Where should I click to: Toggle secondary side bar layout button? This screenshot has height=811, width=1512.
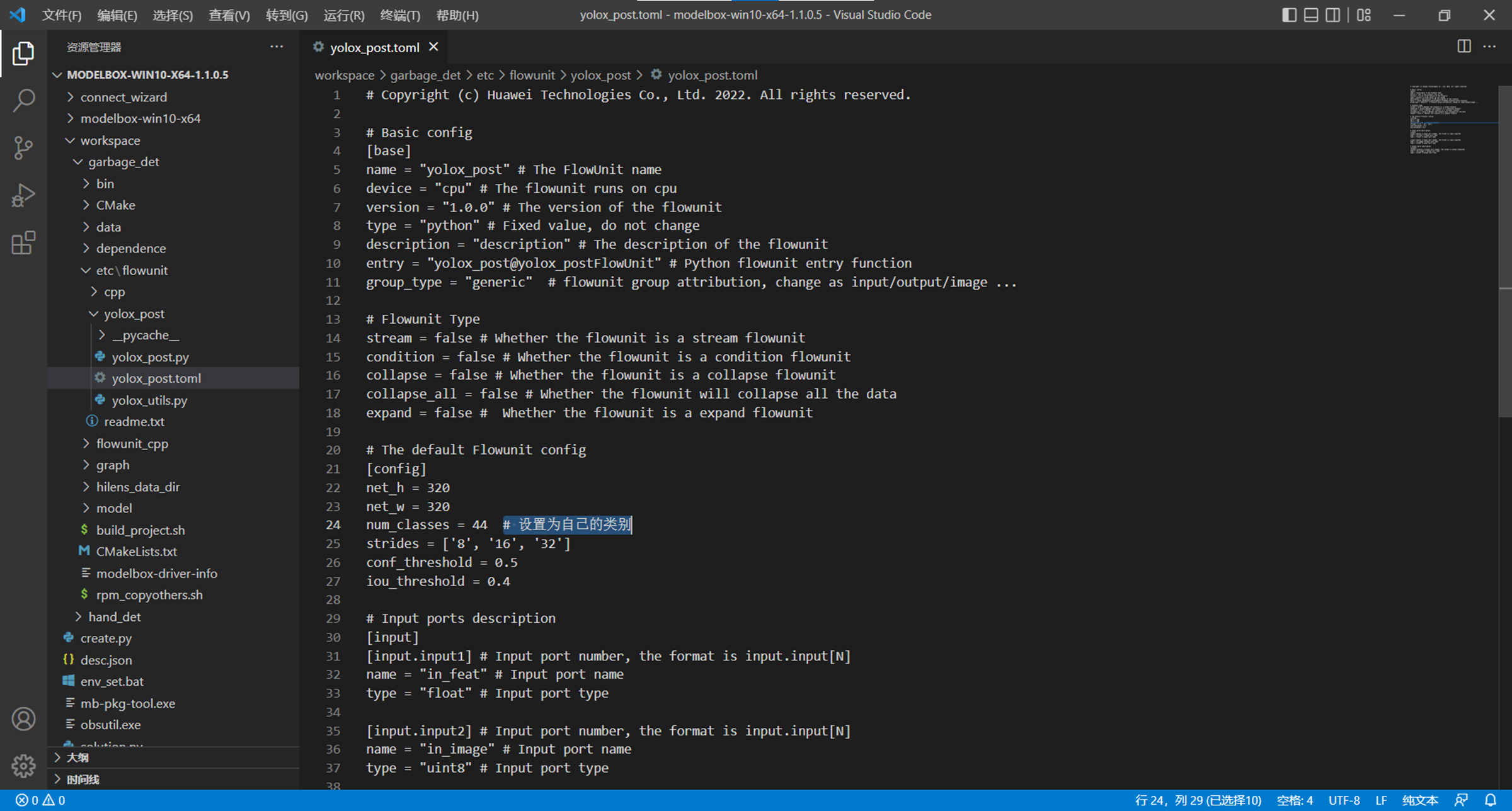pos(1332,15)
